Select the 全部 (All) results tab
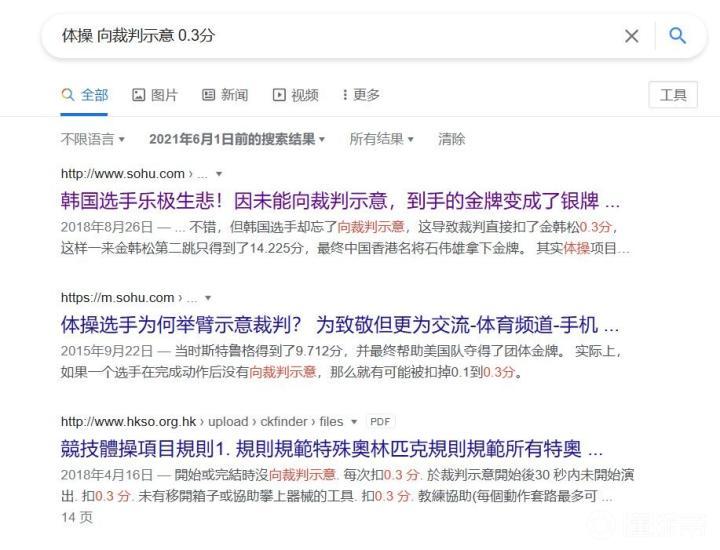Viewport: 720px width, 550px height. (85, 95)
